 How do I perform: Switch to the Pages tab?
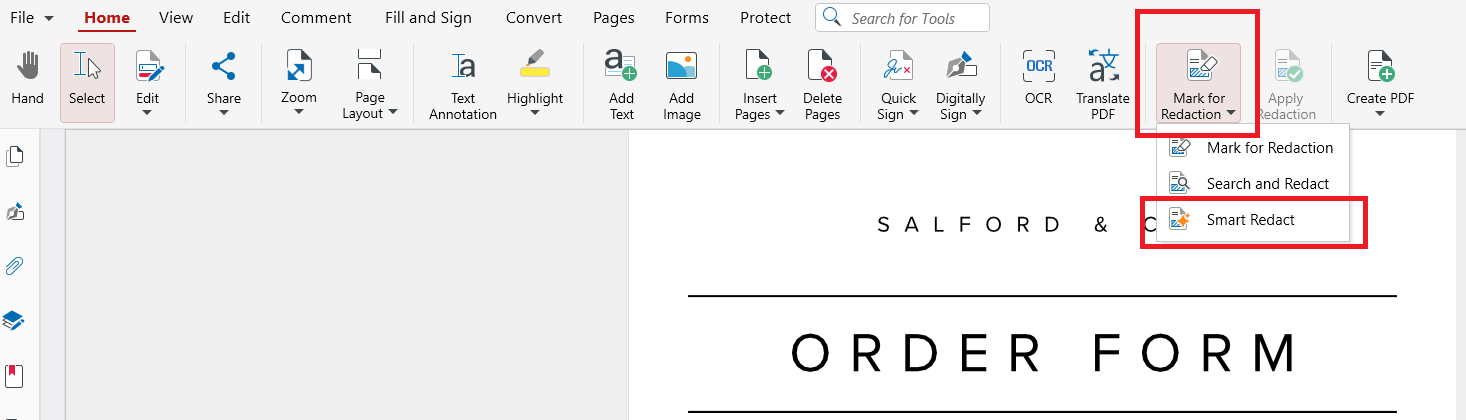pos(613,18)
